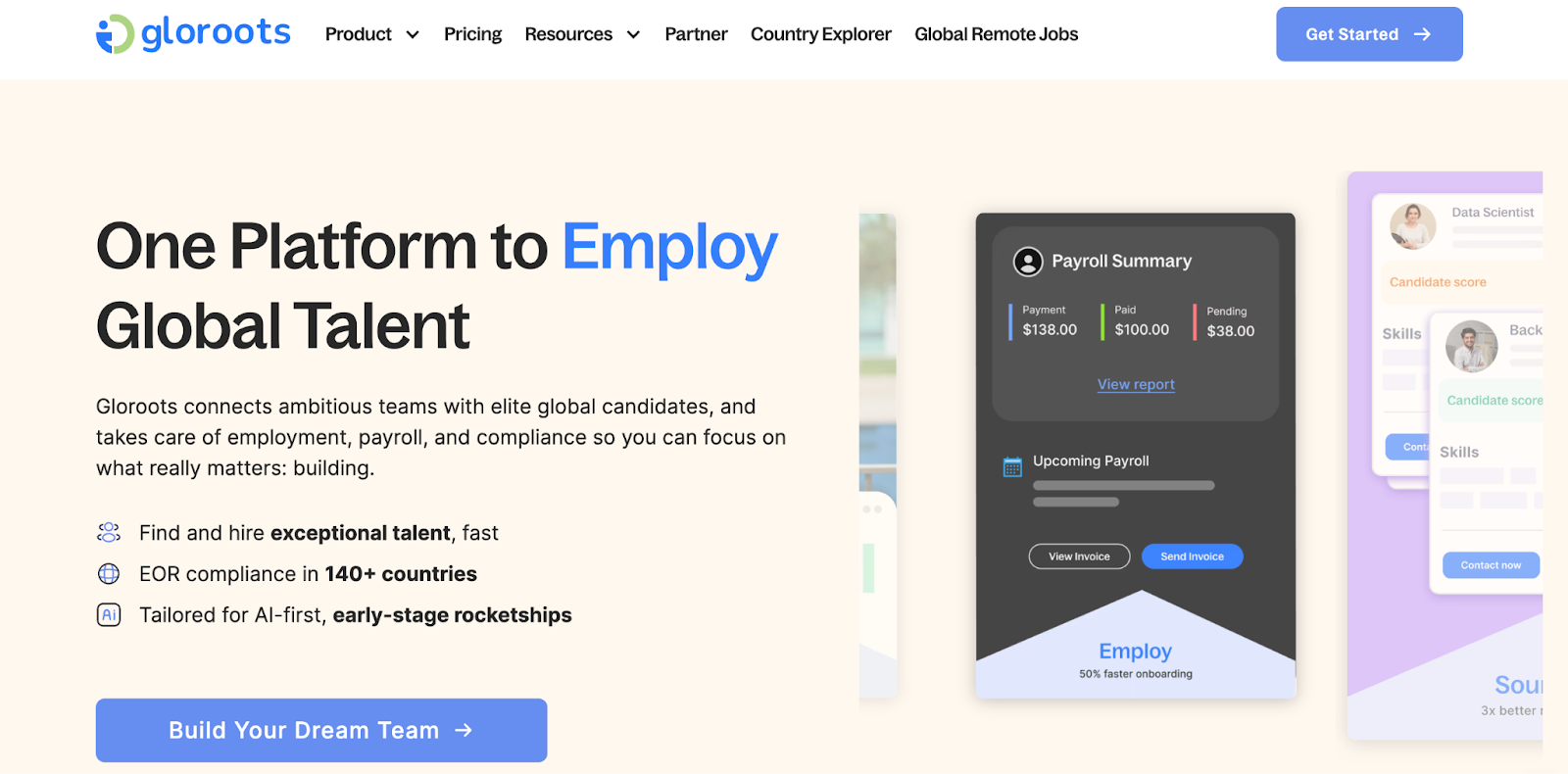Click the Paid $100.00 amount
Screen dimensions: 1568x774
(1142, 330)
